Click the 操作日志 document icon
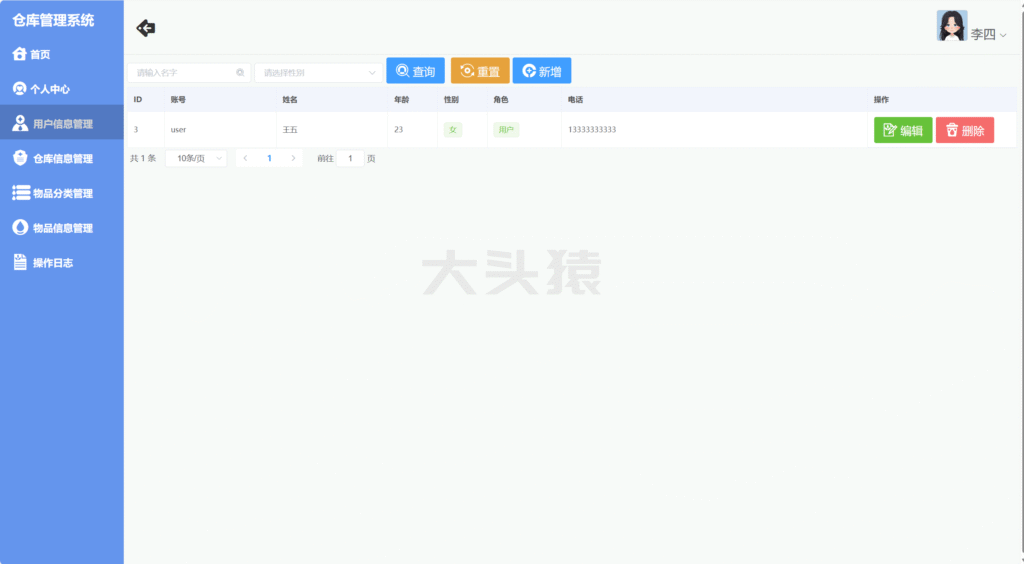 coord(20,262)
